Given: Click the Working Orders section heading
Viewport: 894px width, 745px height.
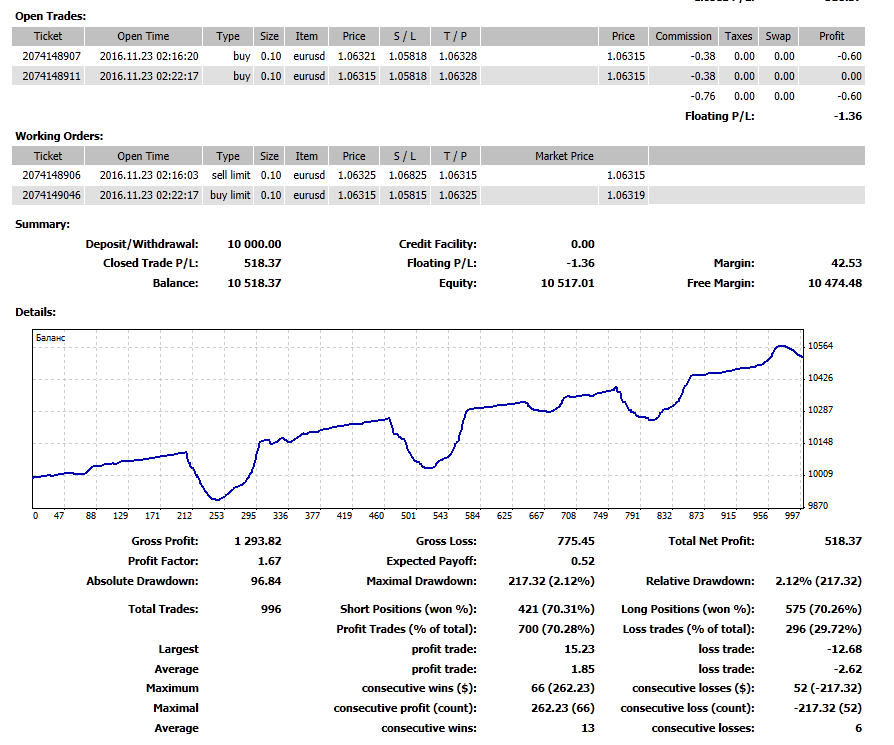Looking at the screenshot, I should click(59, 136).
